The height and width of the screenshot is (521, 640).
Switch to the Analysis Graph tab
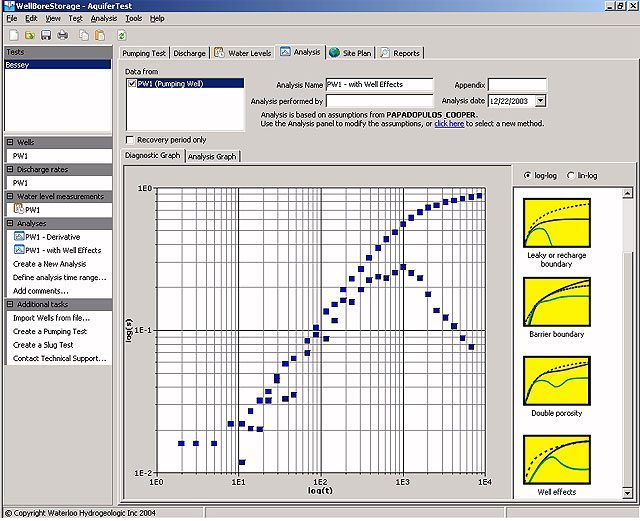[x=212, y=156]
